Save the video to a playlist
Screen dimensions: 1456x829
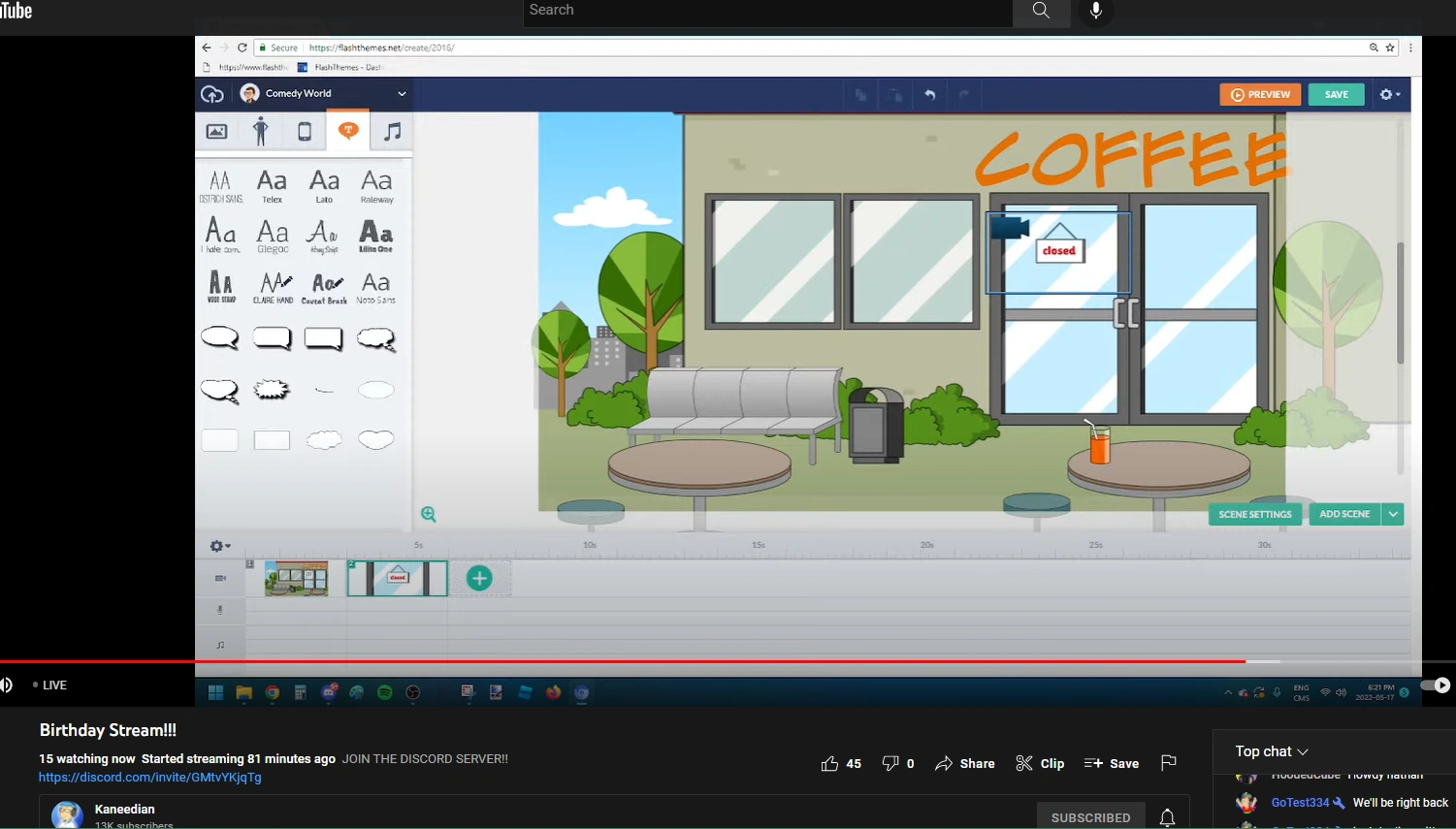coord(1112,764)
